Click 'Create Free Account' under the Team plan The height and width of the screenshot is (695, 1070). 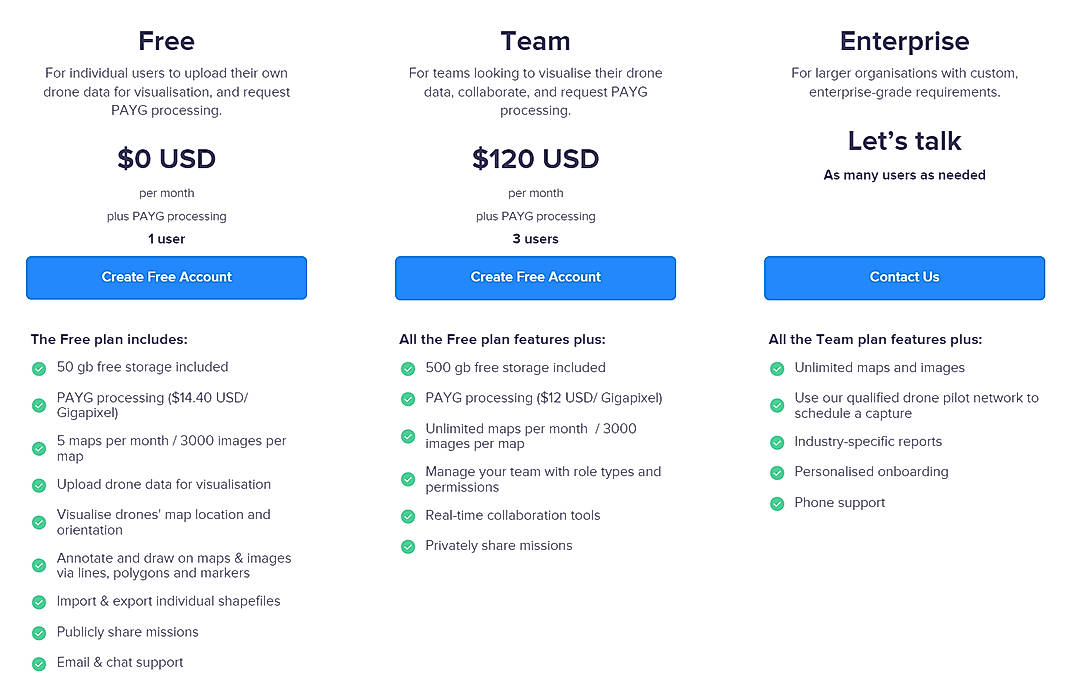pos(535,277)
